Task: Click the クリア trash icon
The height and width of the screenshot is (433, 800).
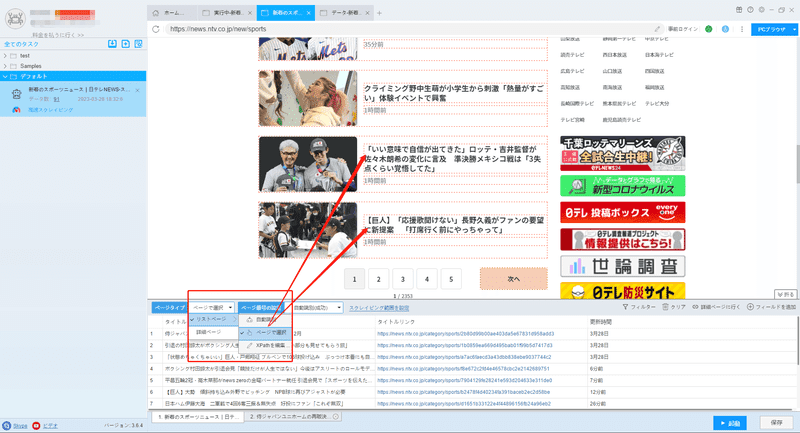Action: (x=665, y=307)
